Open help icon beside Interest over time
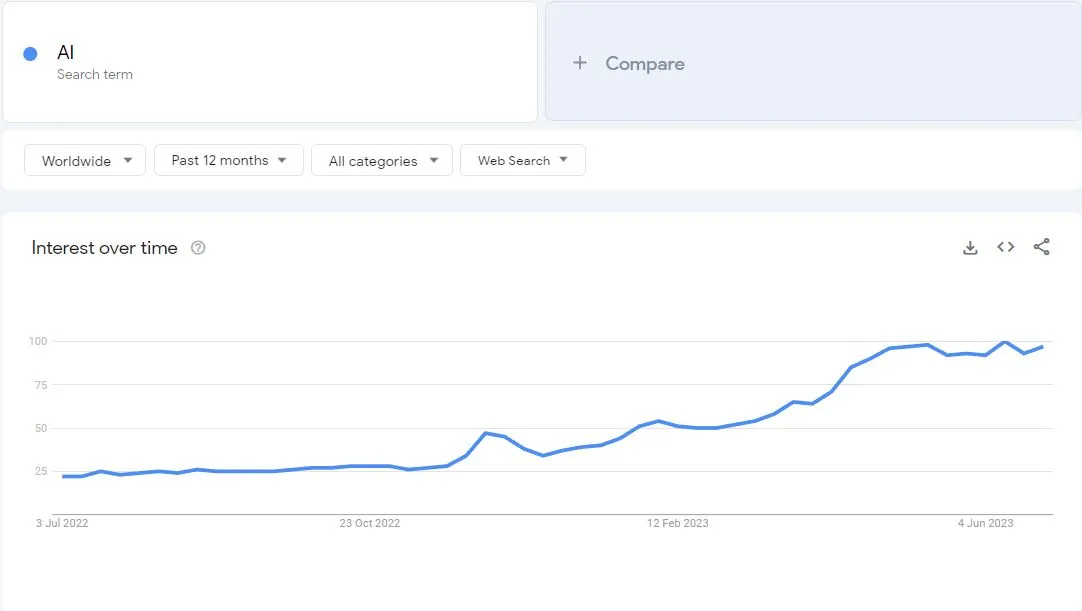The image size is (1082, 611). point(198,248)
